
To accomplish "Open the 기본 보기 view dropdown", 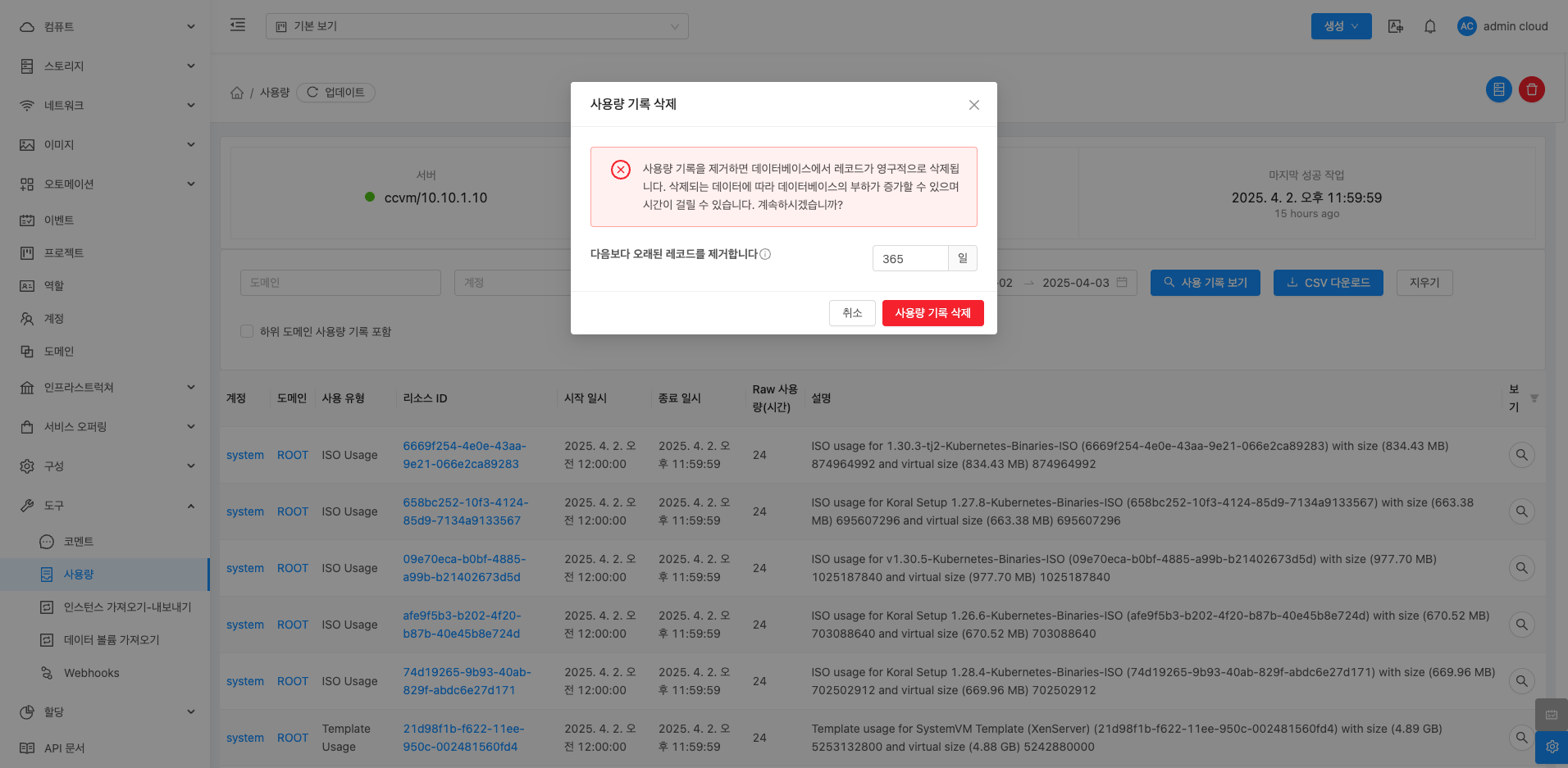I will (477, 26).
